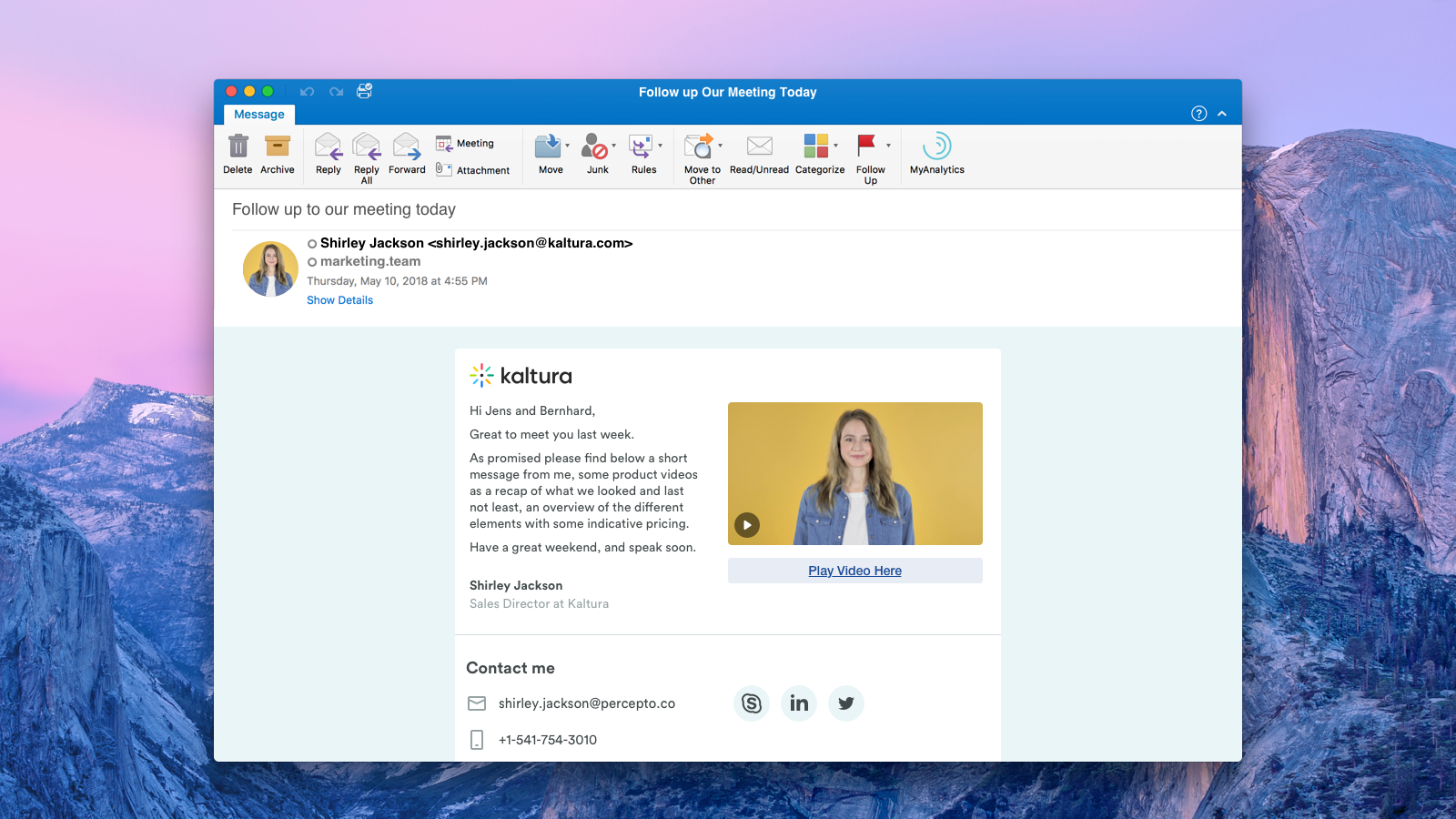Expand the Follow Up flag dropdown

[888, 146]
